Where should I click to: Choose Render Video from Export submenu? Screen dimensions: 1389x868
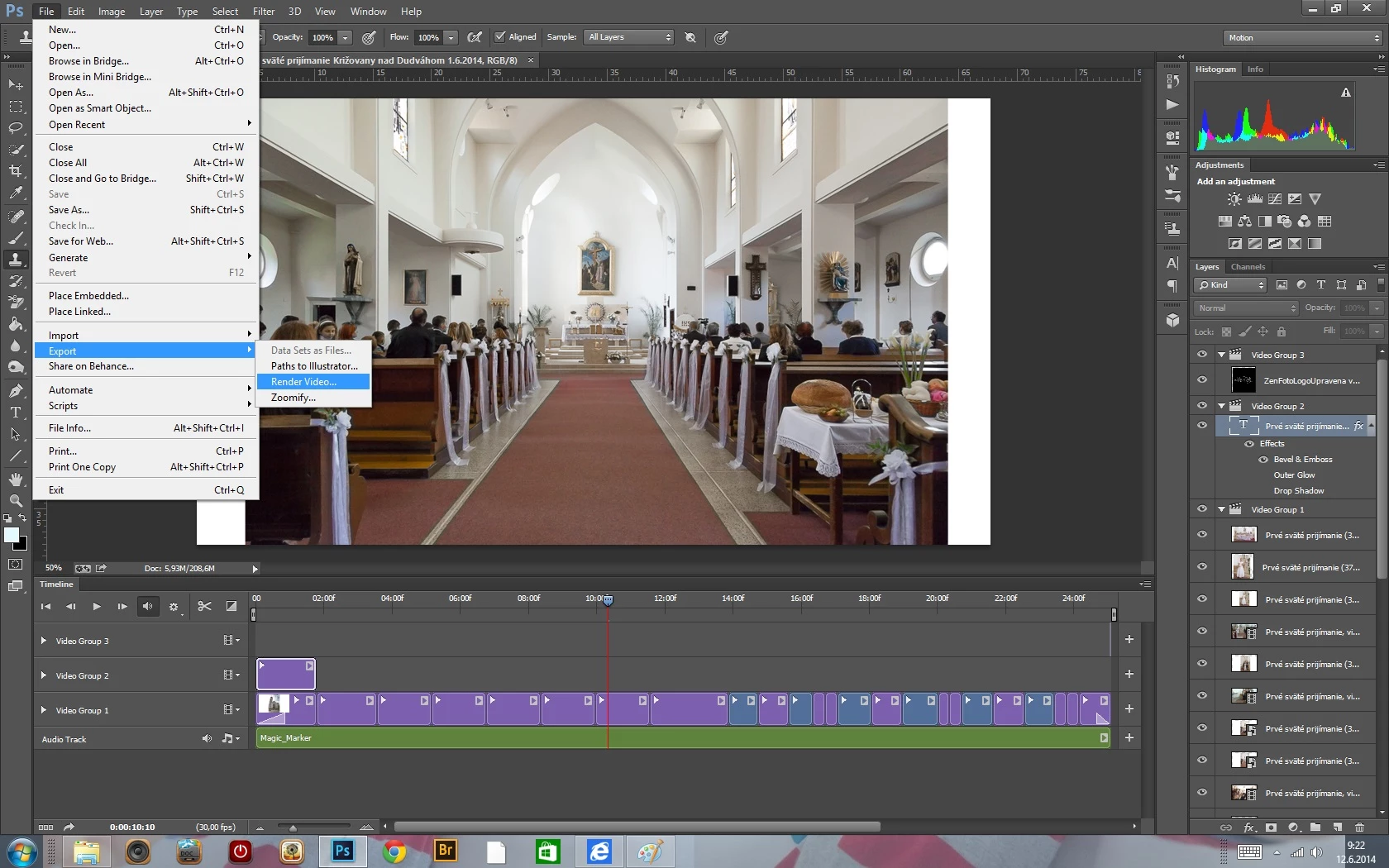pos(303,382)
